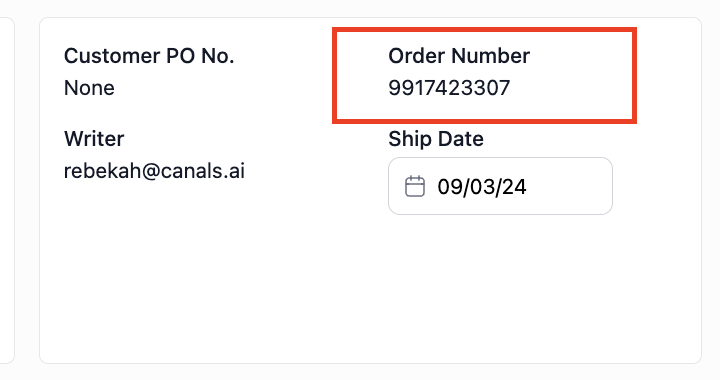Click the page background outside the card
The width and height of the screenshot is (720, 380).
pyautogui.click(x=360, y=7)
